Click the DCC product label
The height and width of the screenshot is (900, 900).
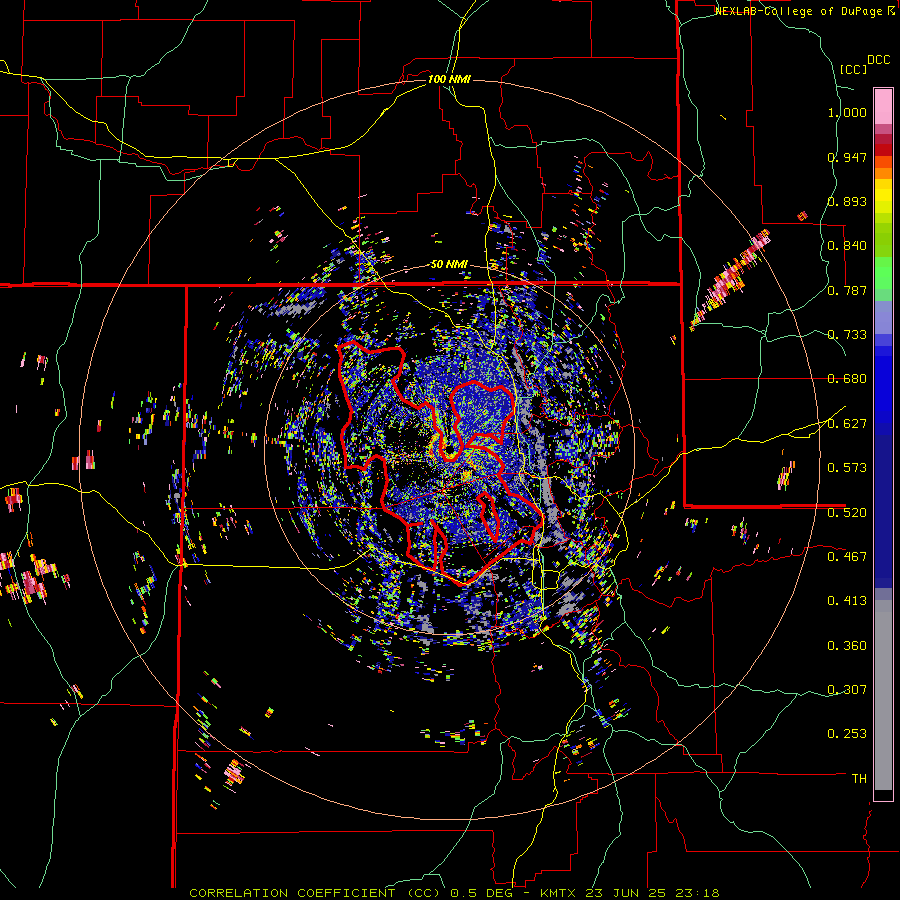879,60
